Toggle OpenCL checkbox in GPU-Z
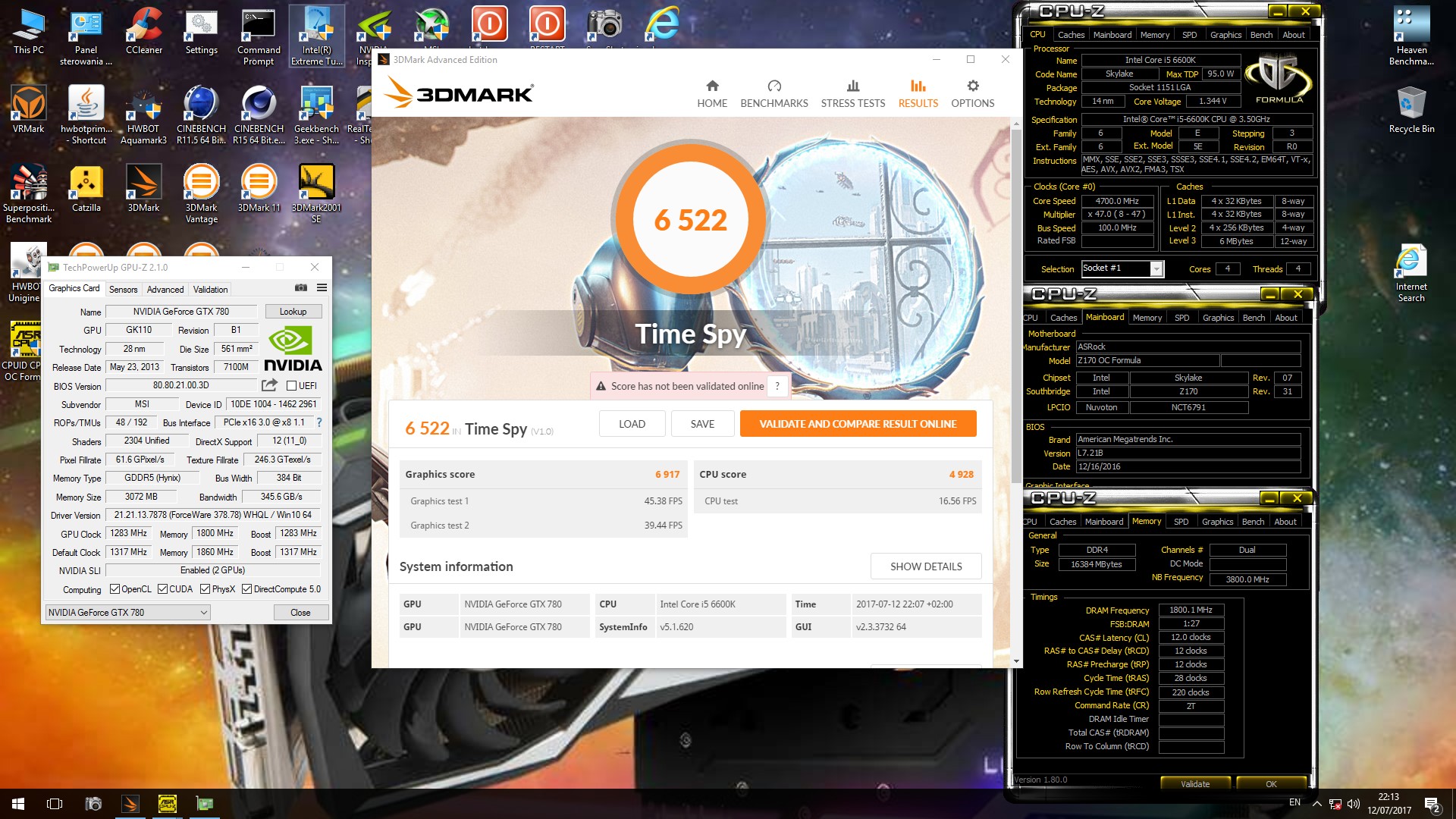The height and width of the screenshot is (819, 1456). pos(115,589)
